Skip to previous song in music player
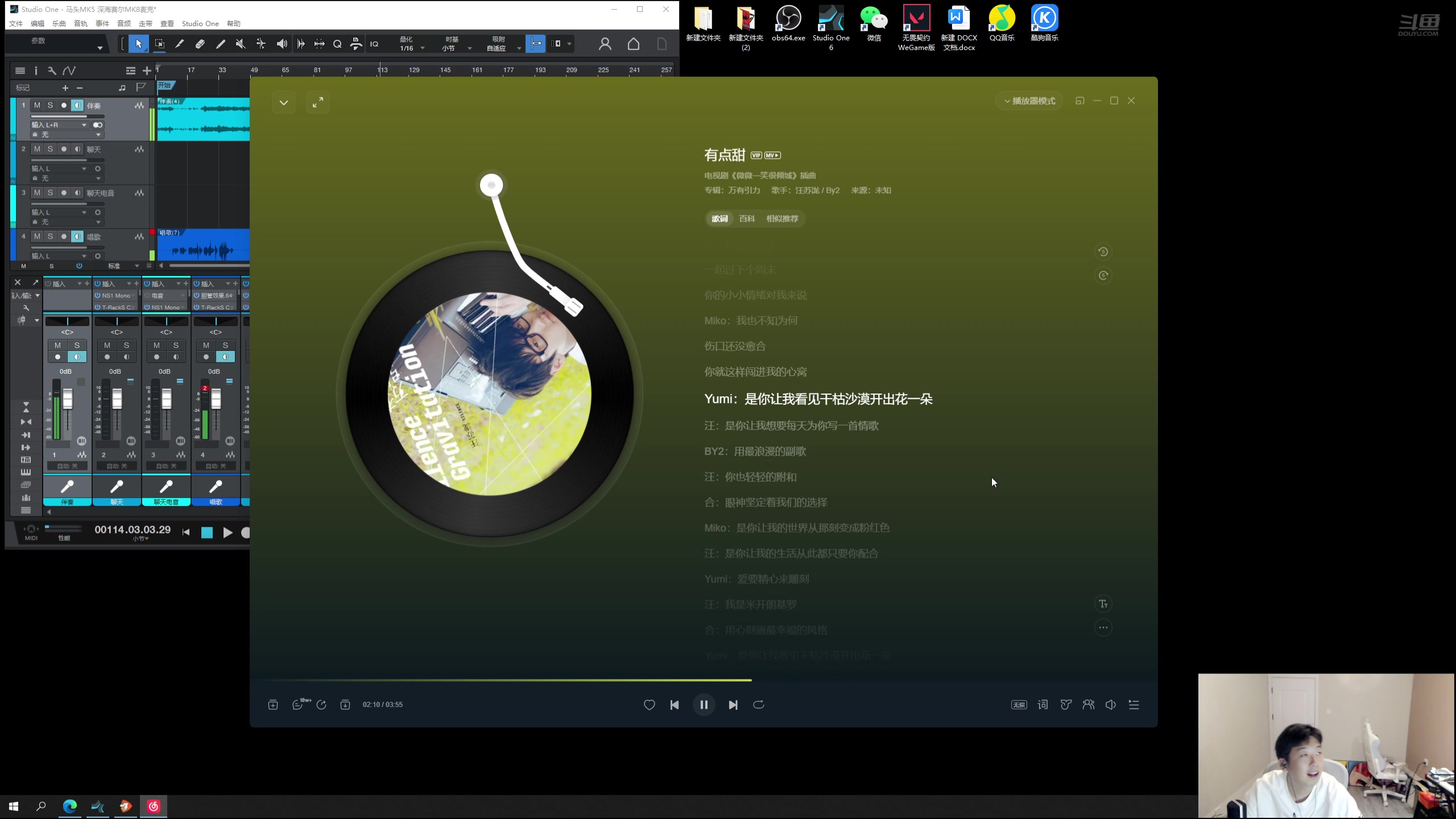 675,705
